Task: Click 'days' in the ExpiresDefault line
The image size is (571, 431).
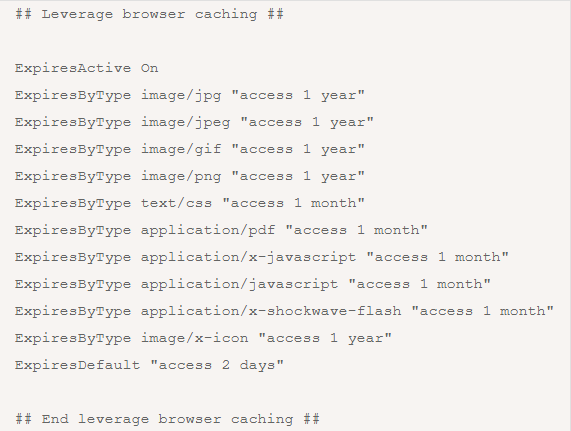Action: click(x=257, y=365)
